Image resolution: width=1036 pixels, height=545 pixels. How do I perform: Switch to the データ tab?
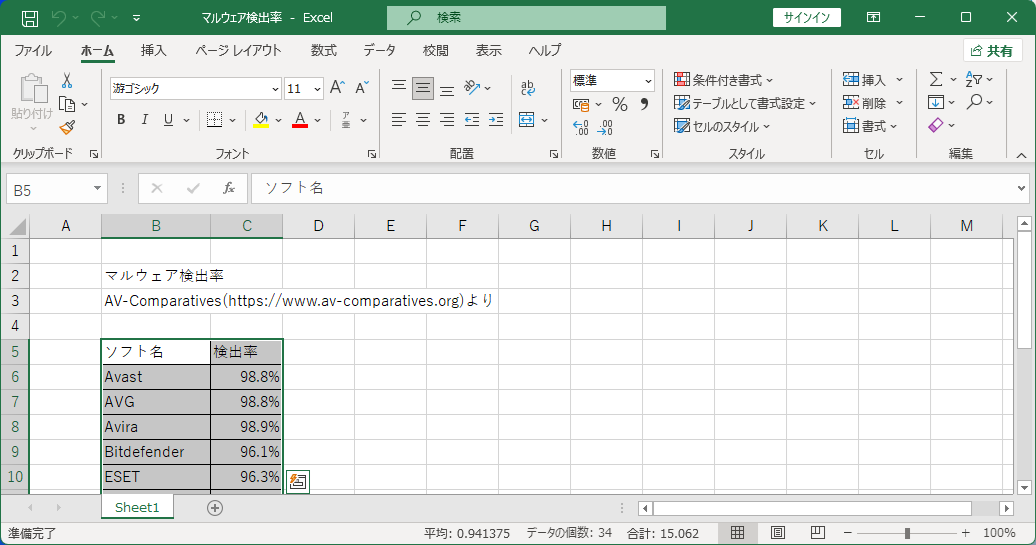click(379, 50)
